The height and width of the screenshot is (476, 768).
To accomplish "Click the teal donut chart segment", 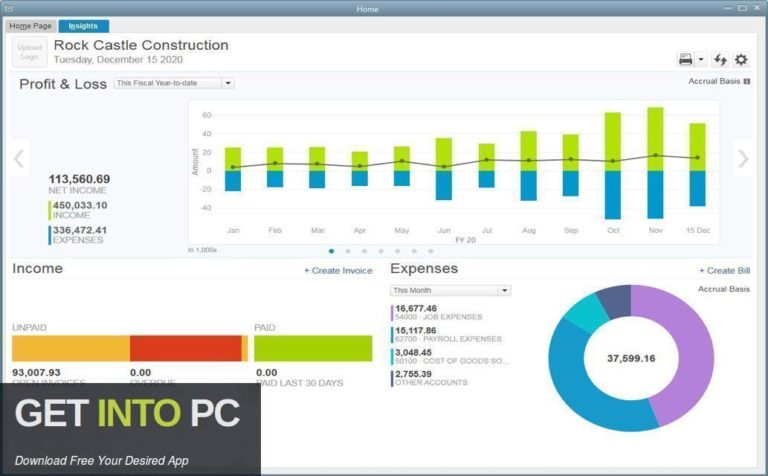I will click(585, 312).
